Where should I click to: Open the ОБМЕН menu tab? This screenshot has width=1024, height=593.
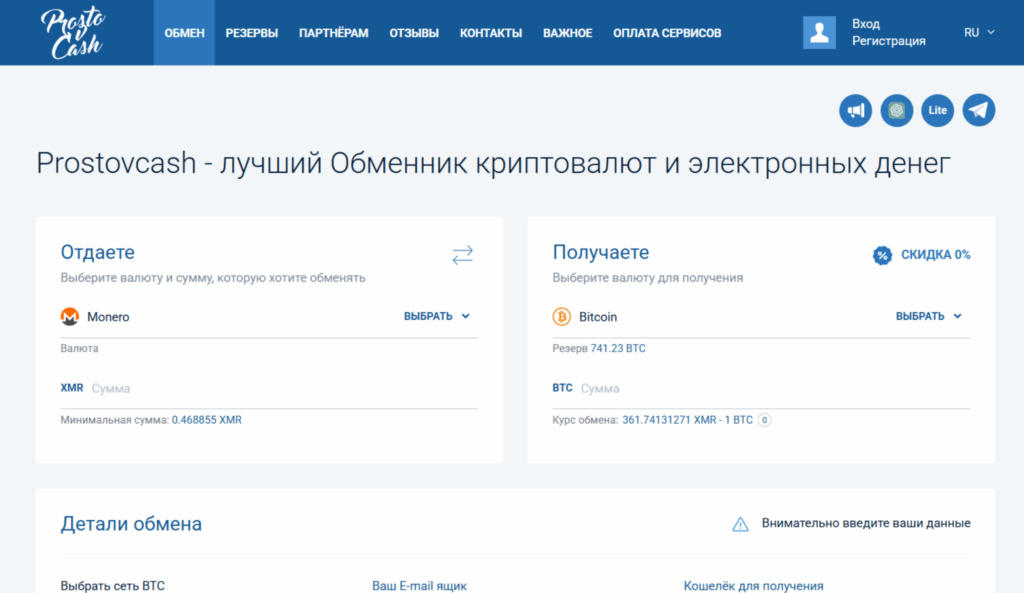pos(184,33)
